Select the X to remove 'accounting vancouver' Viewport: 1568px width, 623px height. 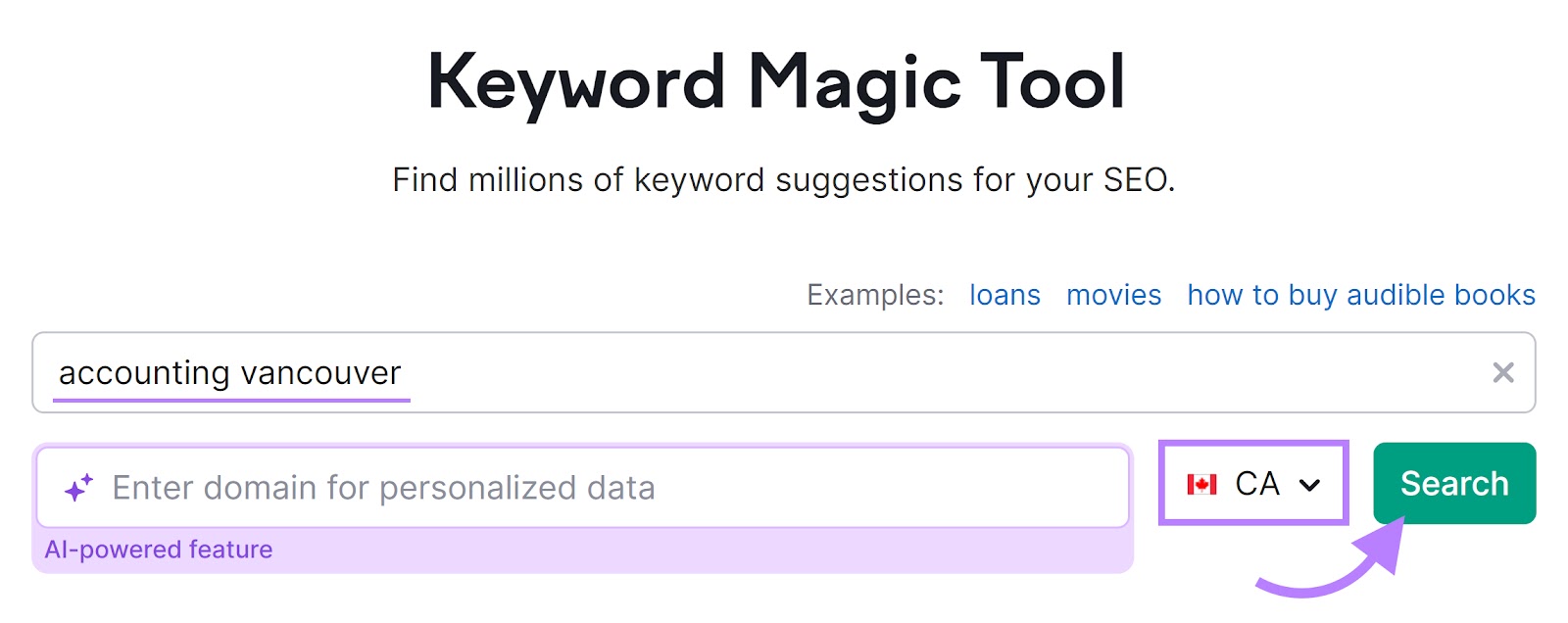point(1501,373)
